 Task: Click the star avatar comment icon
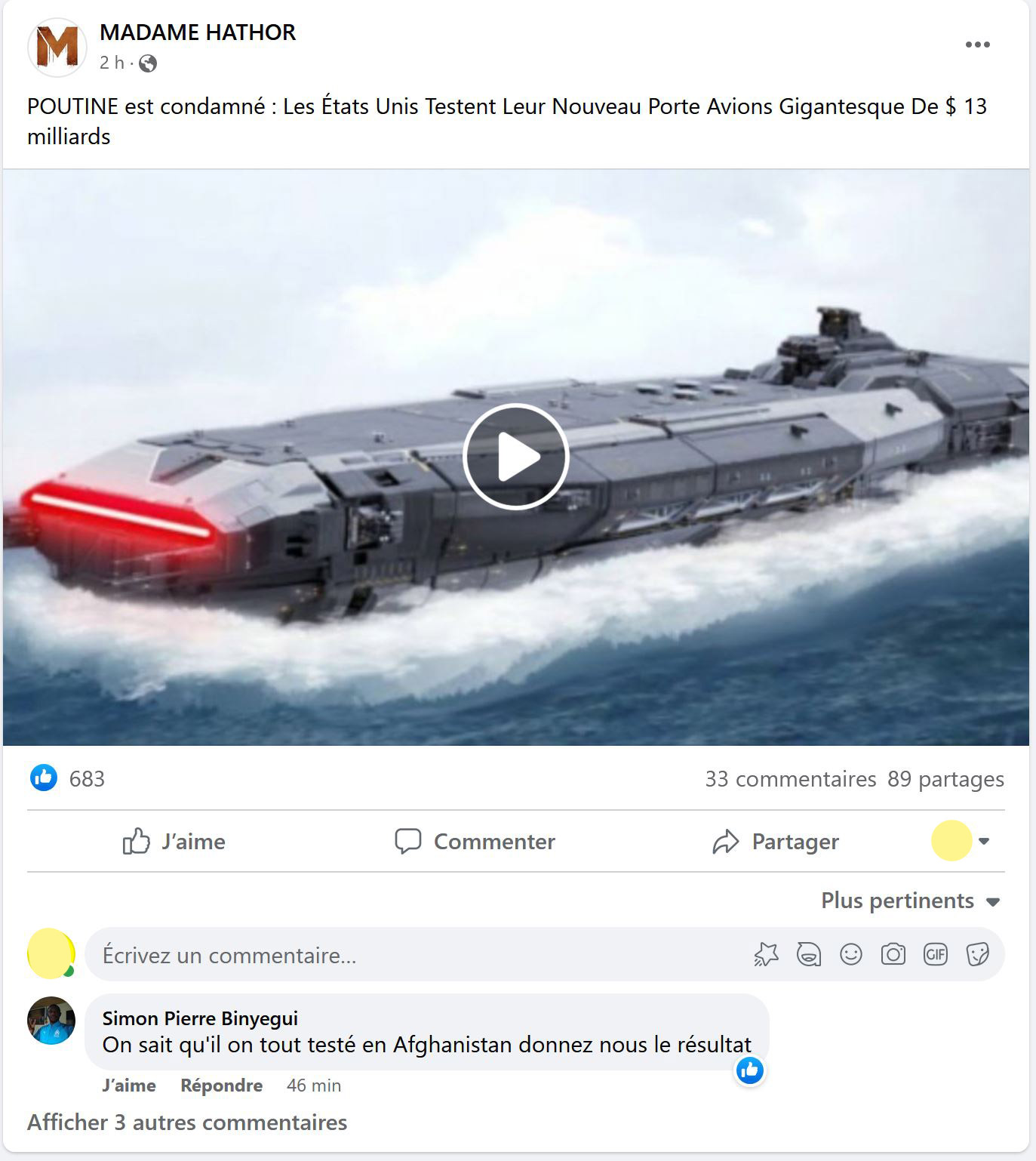[x=766, y=955]
